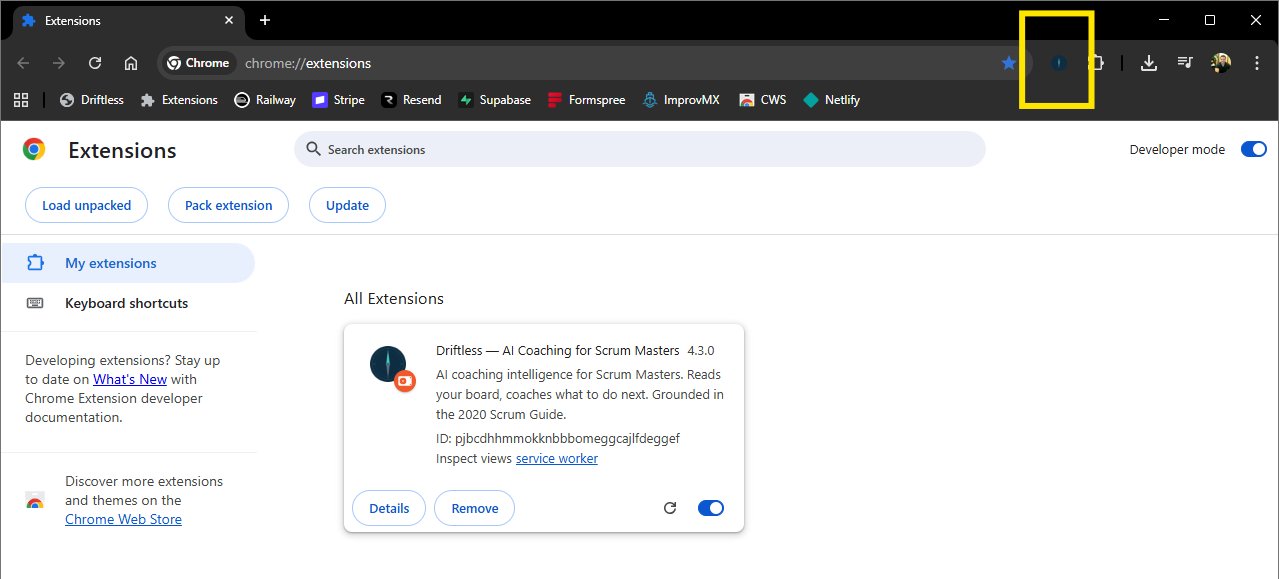Bookmark star icon in address bar
This screenshot has width=1279, height=579.
coord(1009,63)
